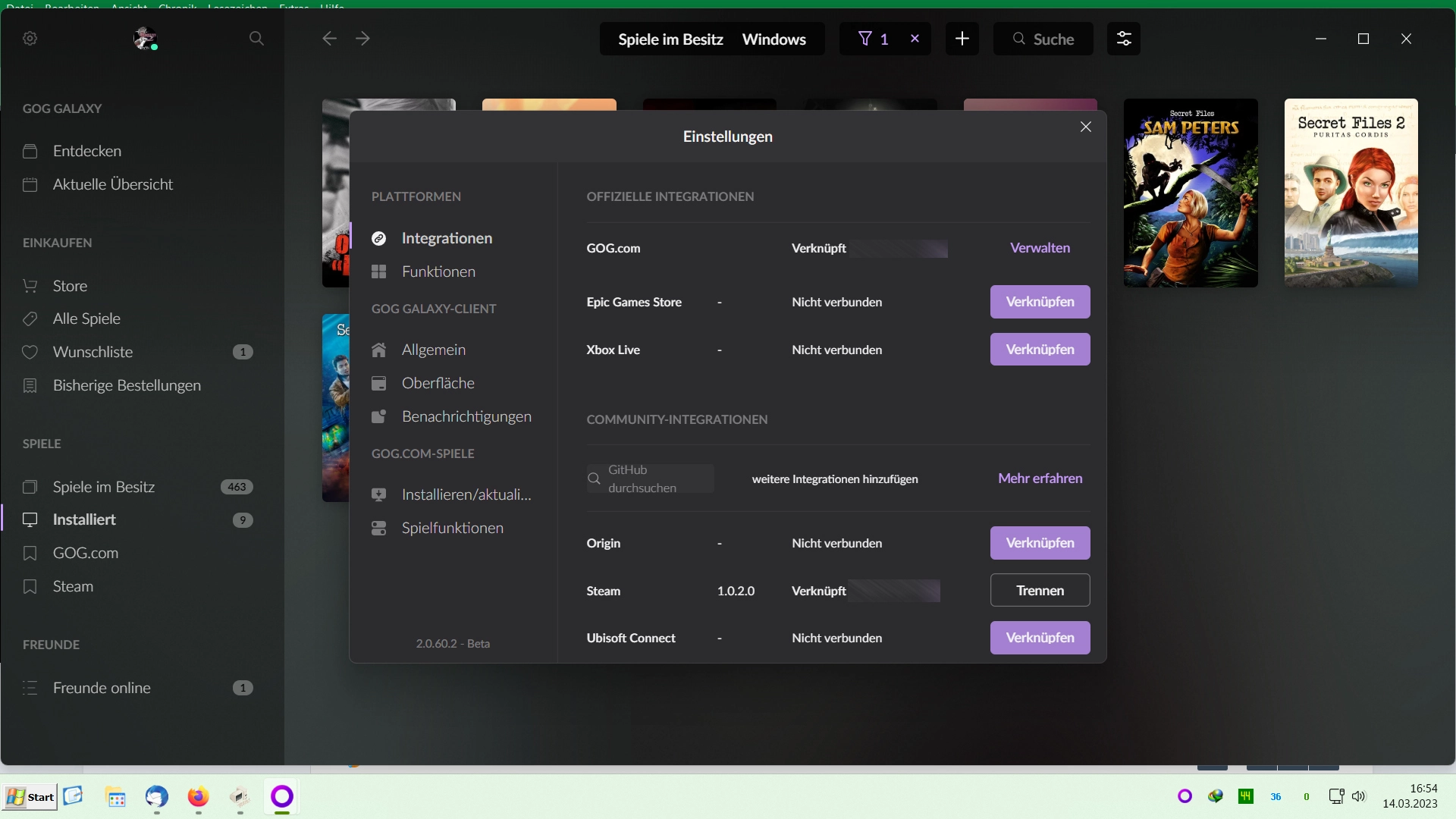Open the Secret Files 2 game cover
The image size is (1456, 819).
coord(1351,193)
